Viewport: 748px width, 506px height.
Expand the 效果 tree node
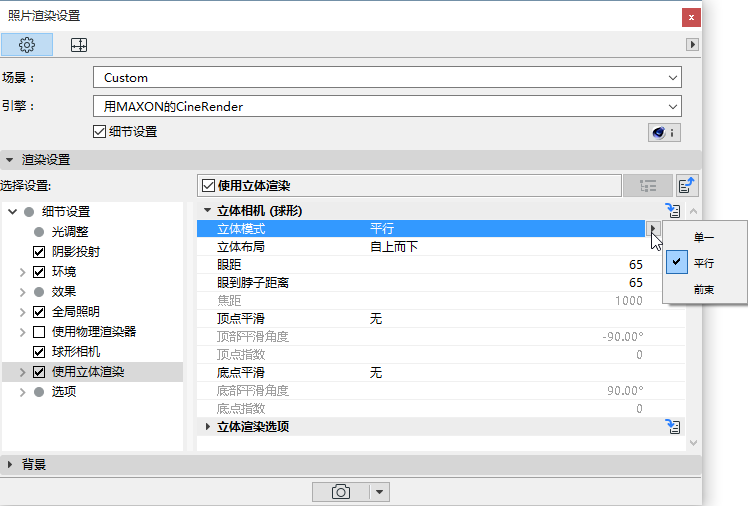22,292
